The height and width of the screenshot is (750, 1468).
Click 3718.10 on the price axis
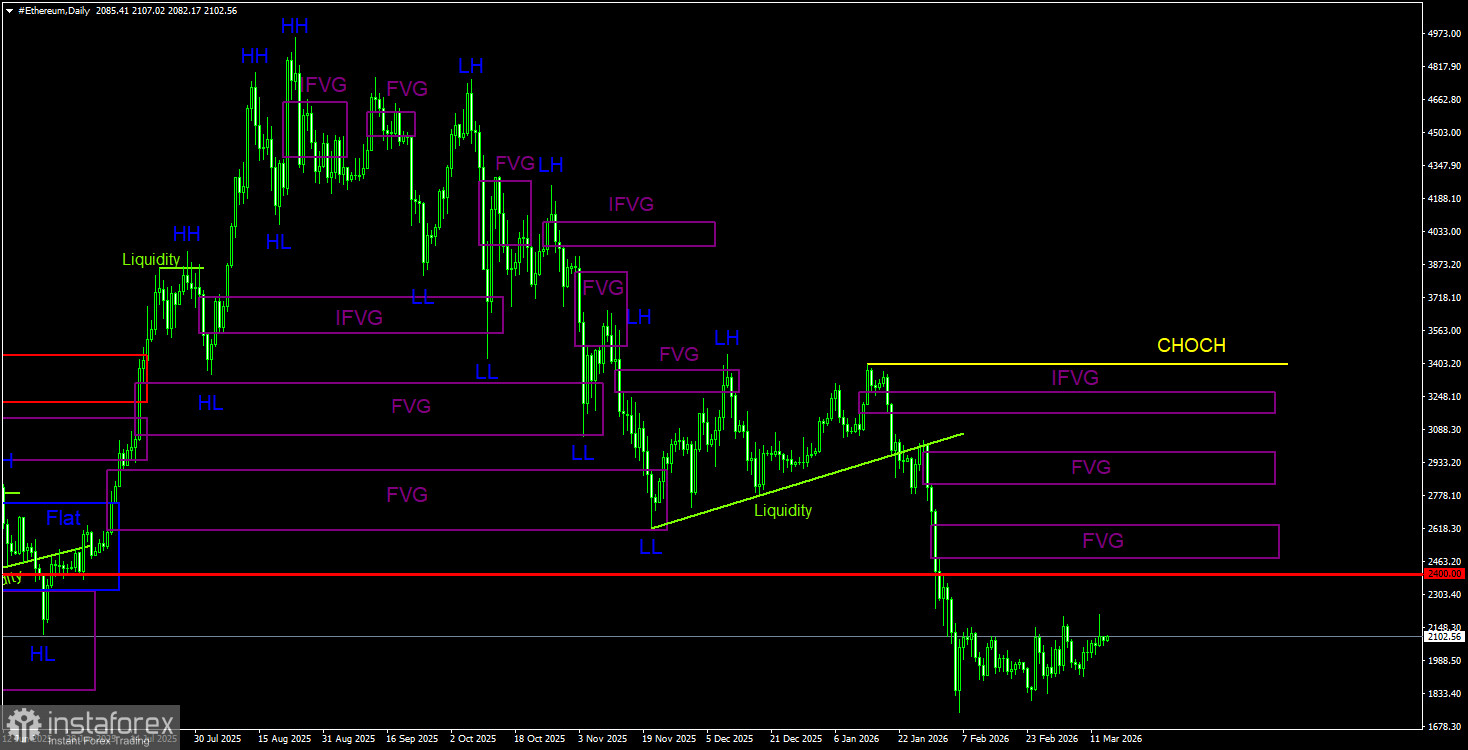1444,298
